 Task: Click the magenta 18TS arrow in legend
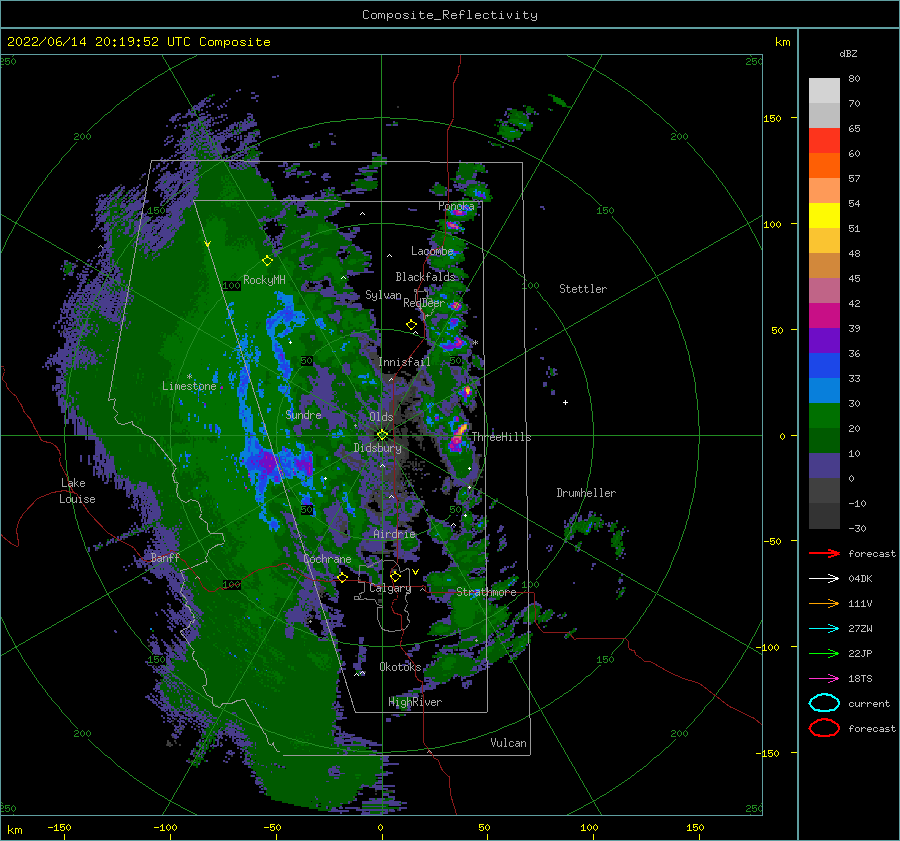point(824,678)
